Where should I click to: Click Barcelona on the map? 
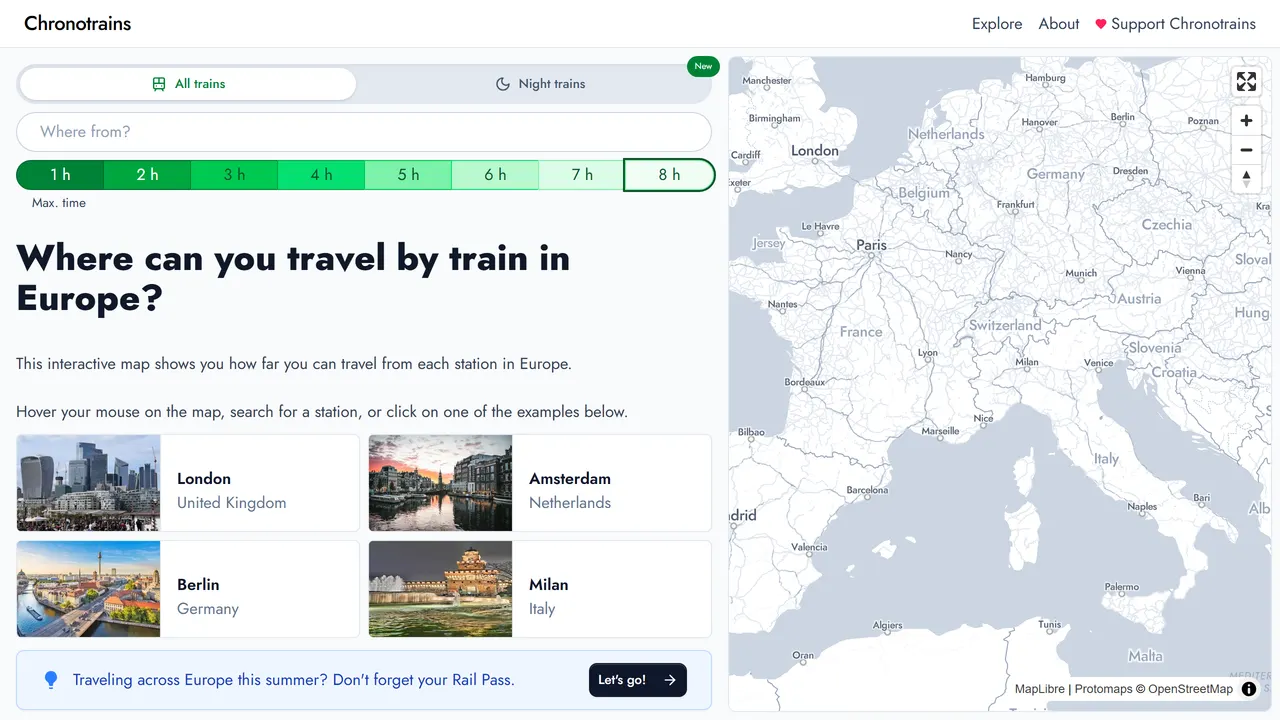867,490
